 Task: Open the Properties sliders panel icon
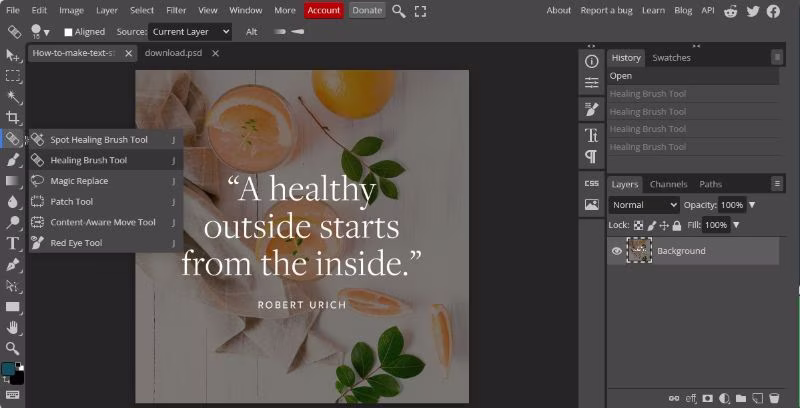click(x=591, y=83)
